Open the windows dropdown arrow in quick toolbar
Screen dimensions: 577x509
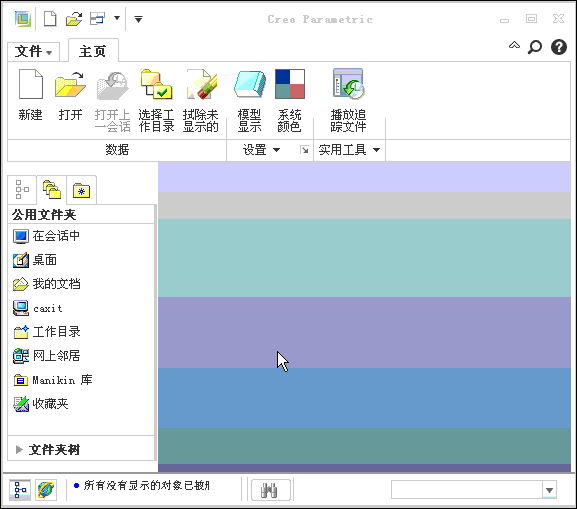click(117, 18)
